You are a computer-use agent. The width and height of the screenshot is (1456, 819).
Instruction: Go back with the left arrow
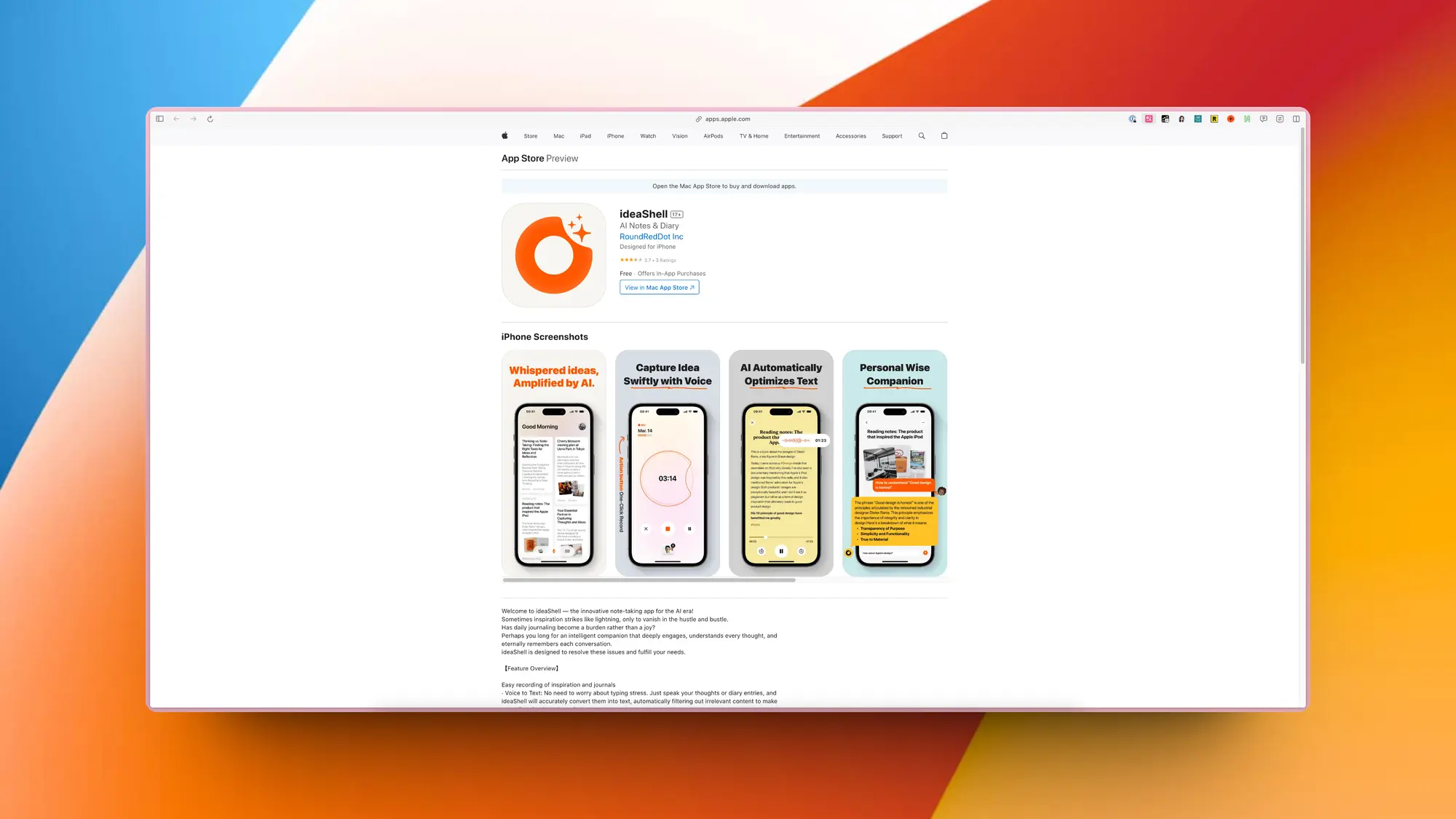click(x=176, y=119)
